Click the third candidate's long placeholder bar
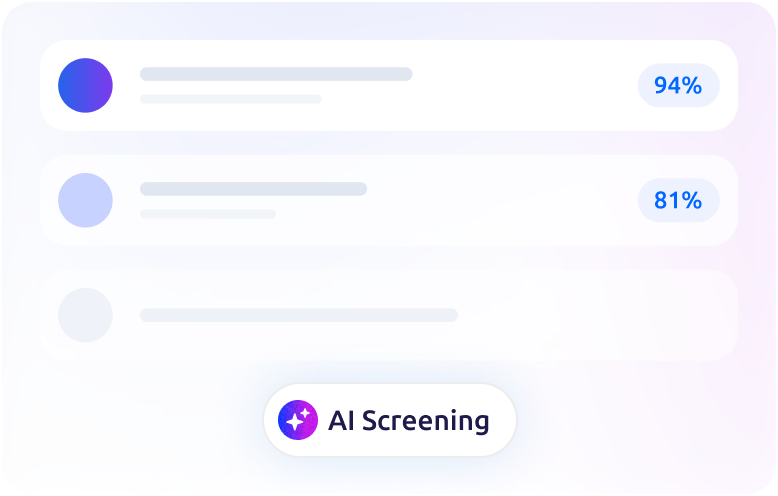Screen dimensions: 778x496 (x=299, y=315)
